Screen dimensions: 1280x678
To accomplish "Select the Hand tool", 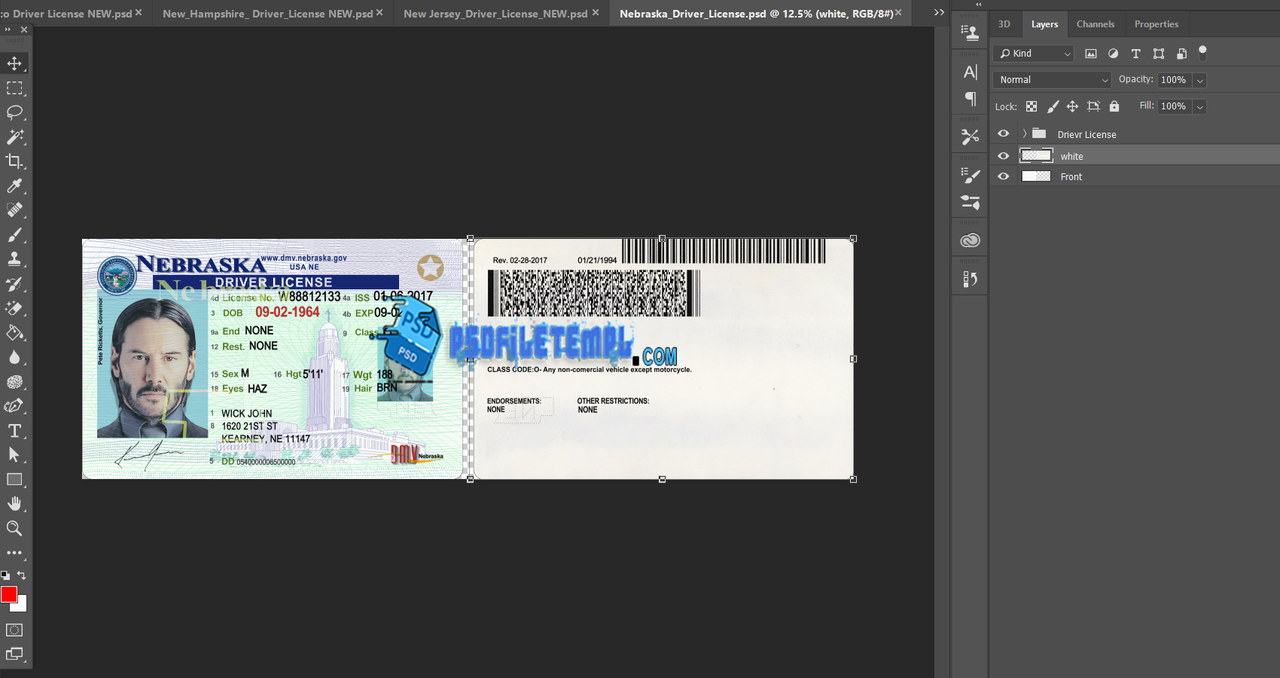I will [x=15, y=504].
